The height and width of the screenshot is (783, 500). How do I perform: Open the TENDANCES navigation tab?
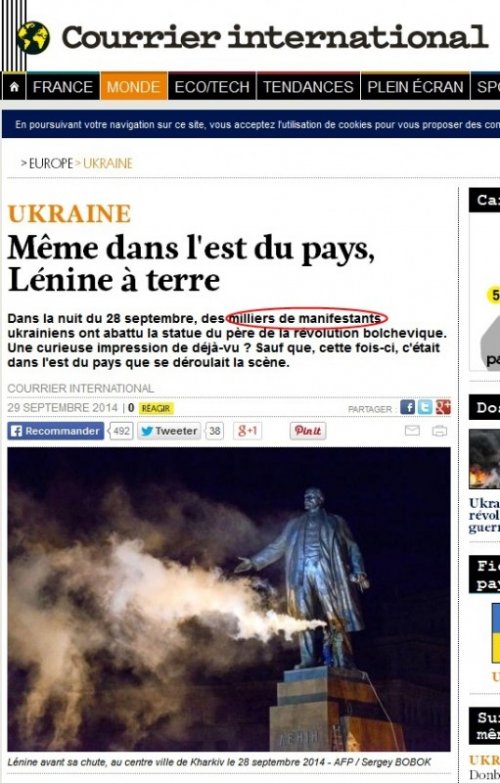click(x=308, y=87)
